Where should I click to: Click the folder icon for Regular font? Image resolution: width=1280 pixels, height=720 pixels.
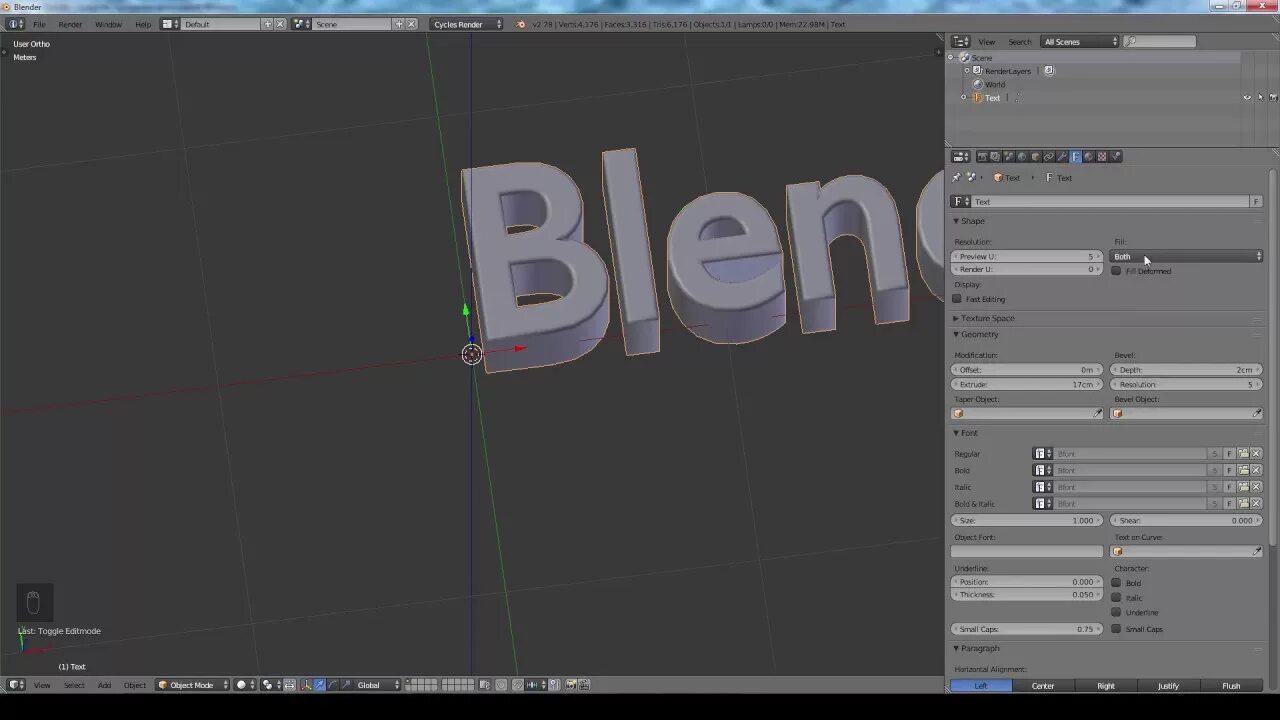(x=1243, y=454)
